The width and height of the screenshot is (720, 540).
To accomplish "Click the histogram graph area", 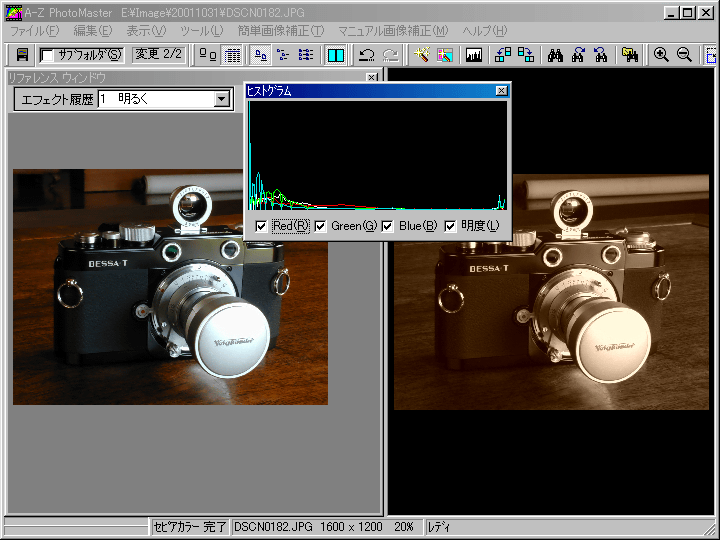I will 377,156.
